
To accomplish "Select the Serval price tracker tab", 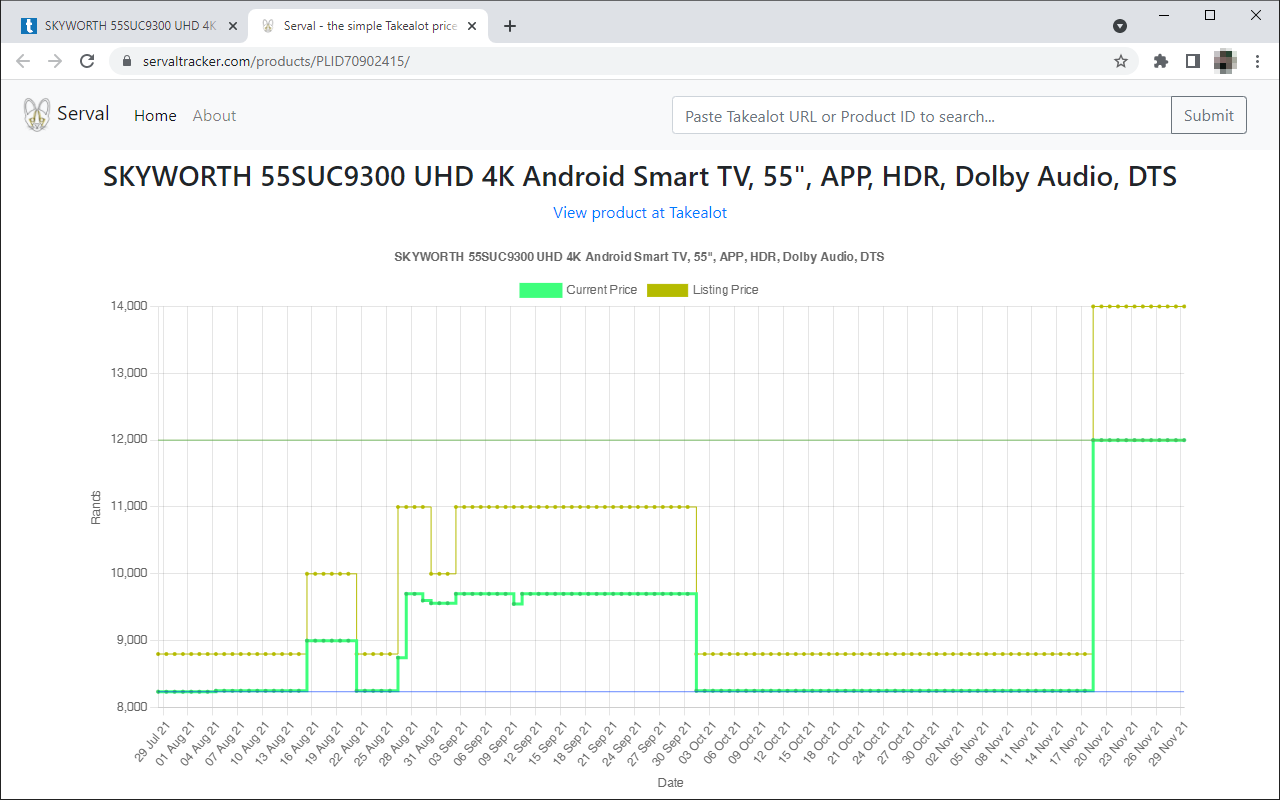I will tap(369, 26).
